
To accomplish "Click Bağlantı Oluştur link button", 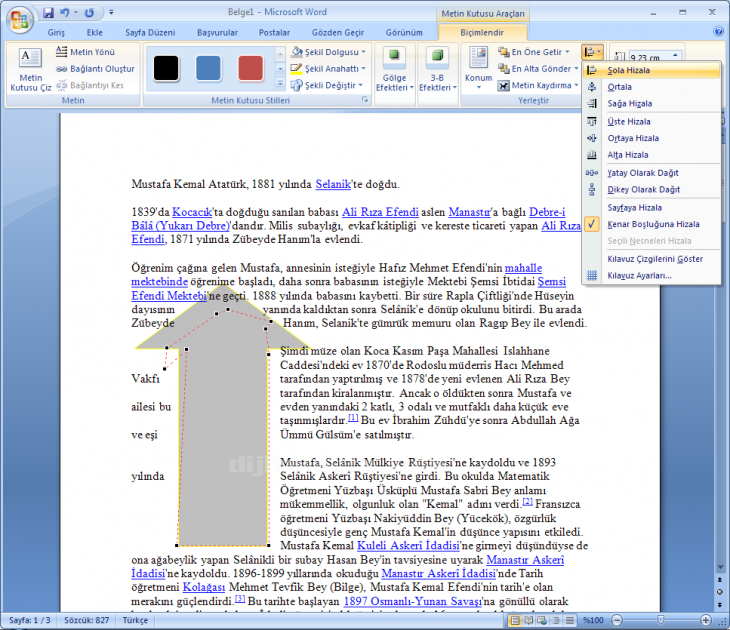I will (x=95, y=69).
